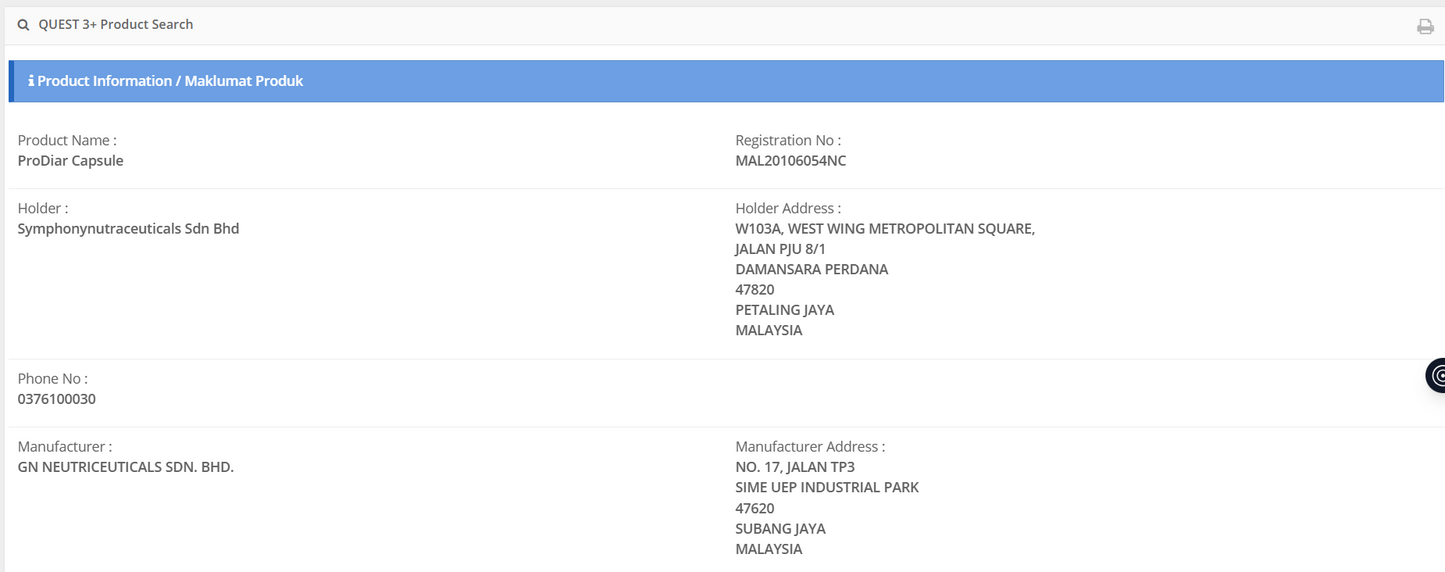Click the print icon at top right

click(x=1425, y=27)
